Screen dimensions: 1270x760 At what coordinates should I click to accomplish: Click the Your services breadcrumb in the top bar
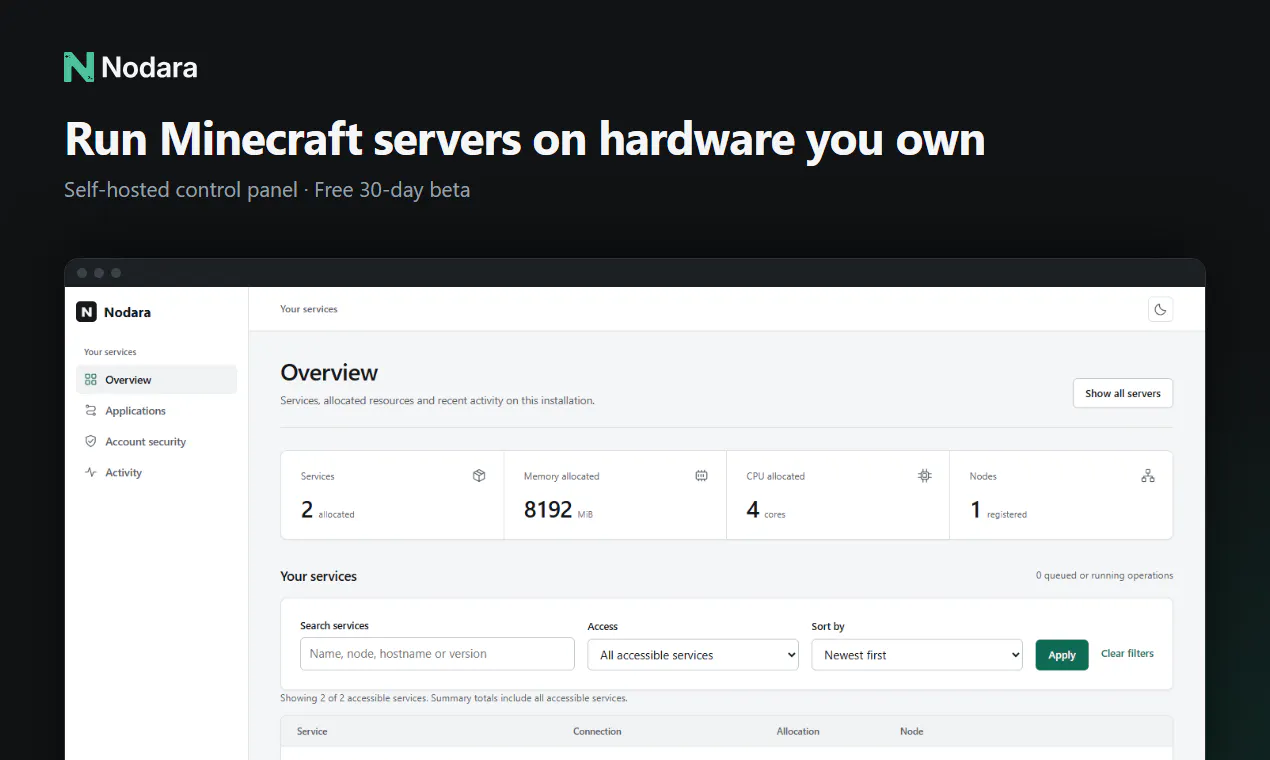click(x=309, y=309)
